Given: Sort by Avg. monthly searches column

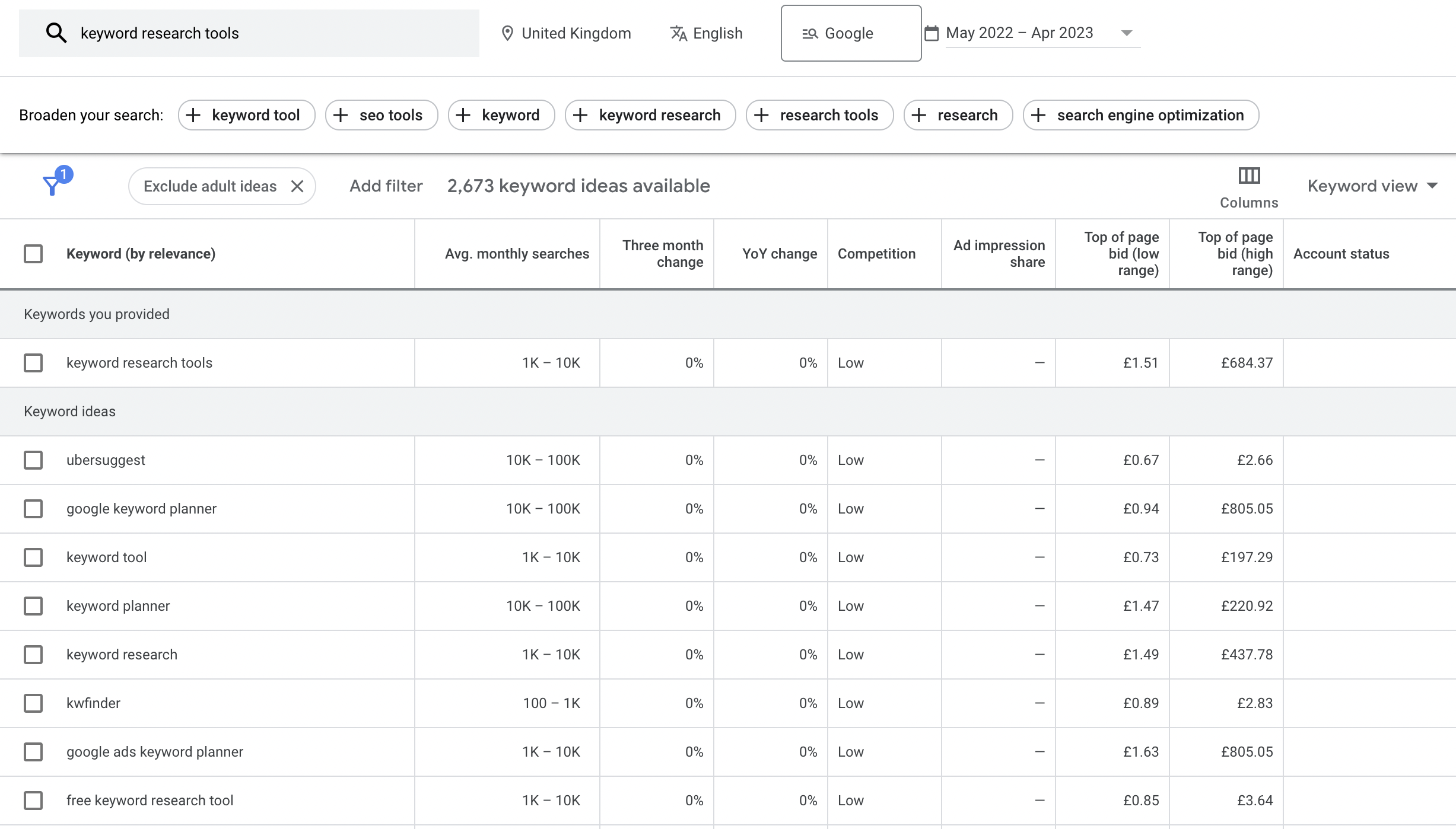Looking at the screenshot, I should (516, 254).
